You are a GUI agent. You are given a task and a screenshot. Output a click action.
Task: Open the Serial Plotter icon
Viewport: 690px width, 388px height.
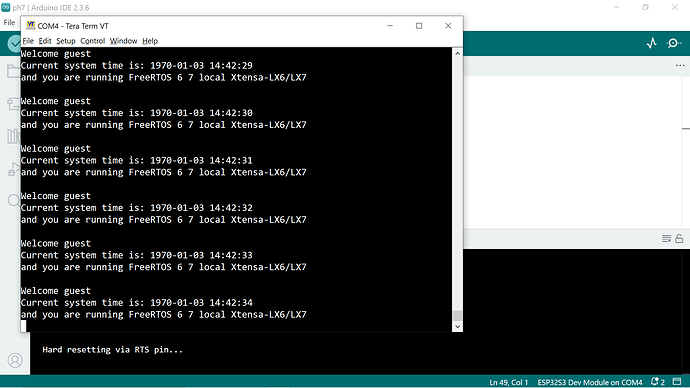coord(652,43)
